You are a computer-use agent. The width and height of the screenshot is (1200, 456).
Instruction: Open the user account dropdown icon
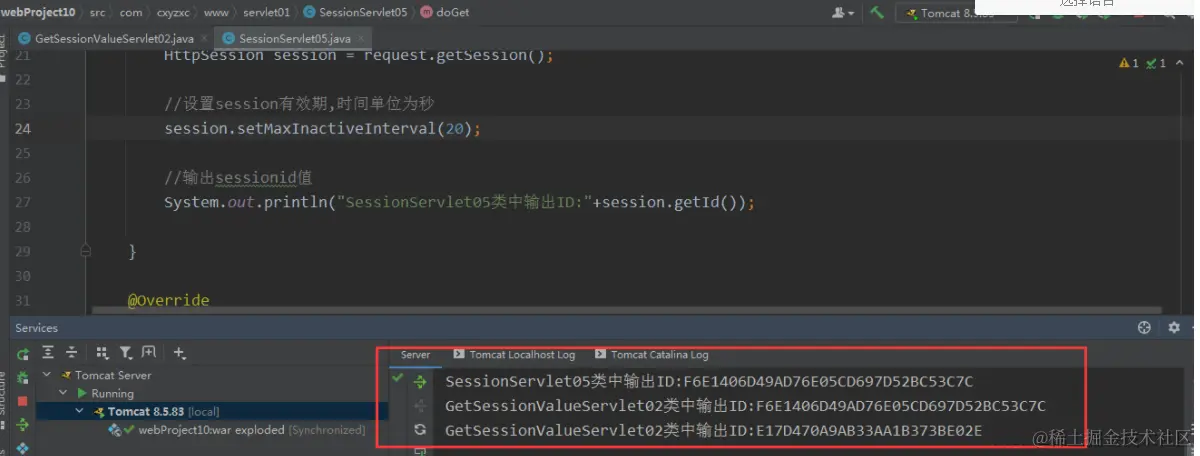point(843,13)
